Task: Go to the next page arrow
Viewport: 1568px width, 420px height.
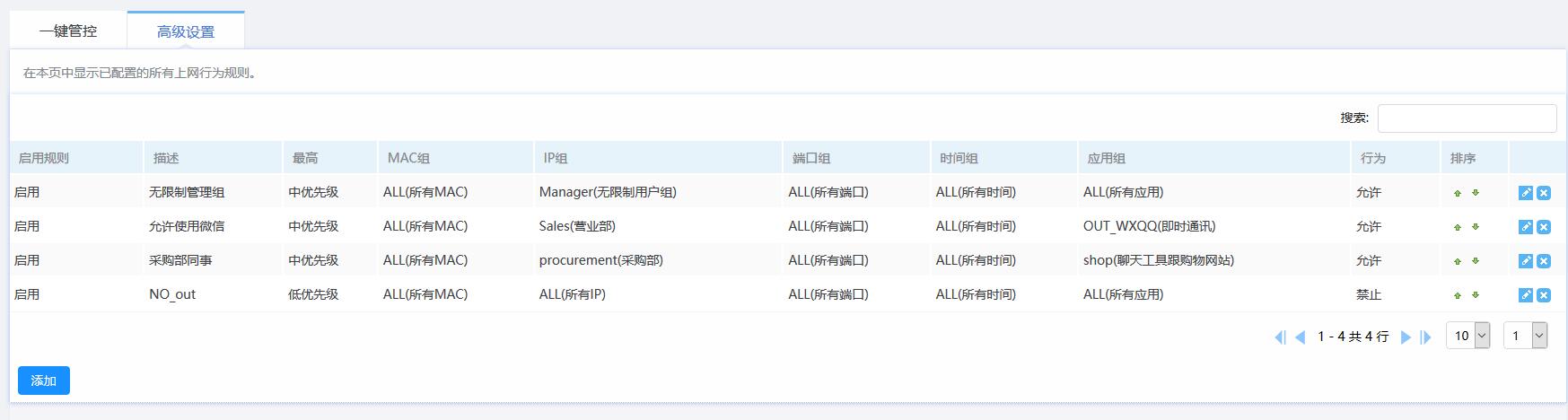Action: point(1406,337)
